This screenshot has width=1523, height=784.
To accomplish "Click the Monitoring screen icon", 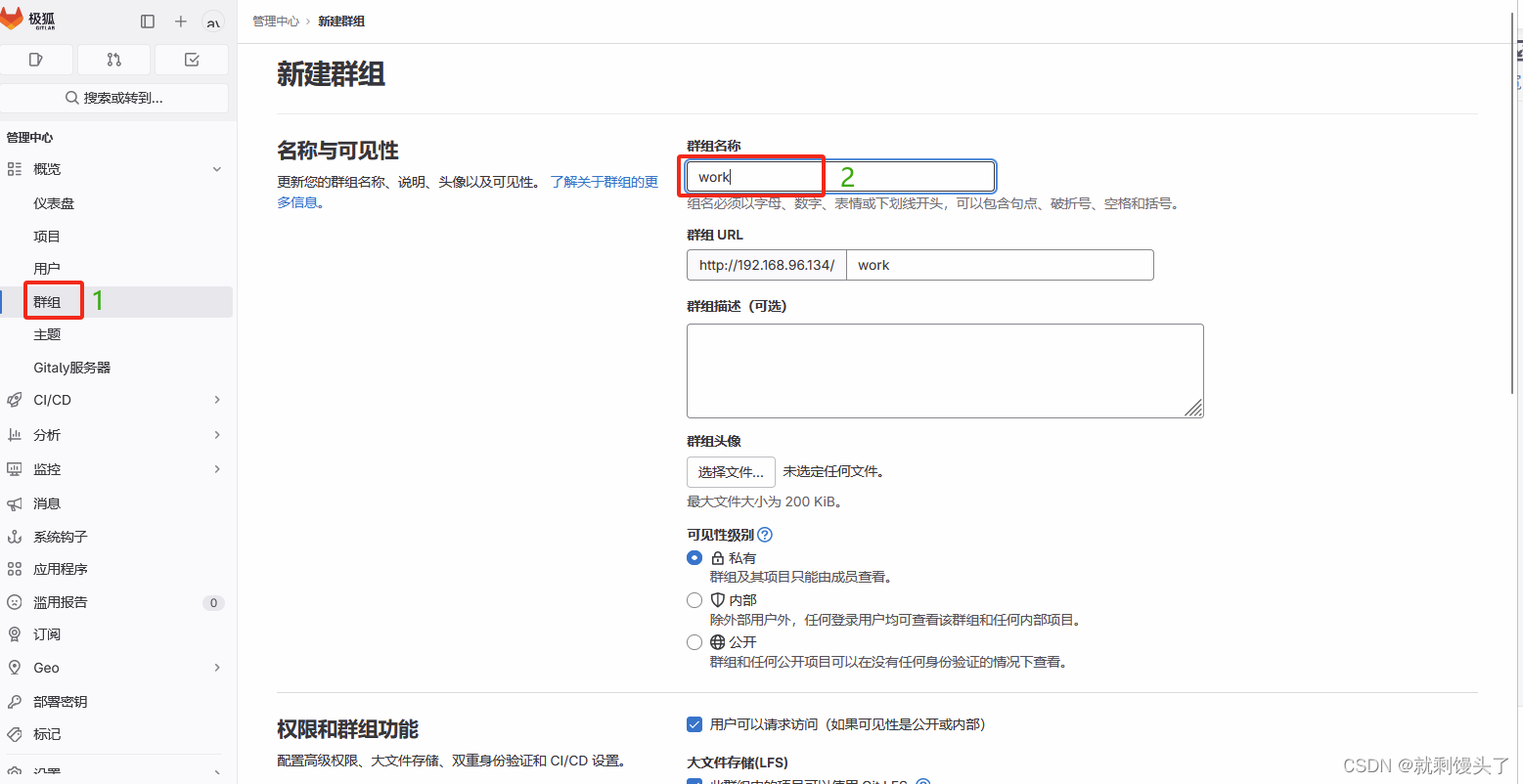I will point(15,469).
